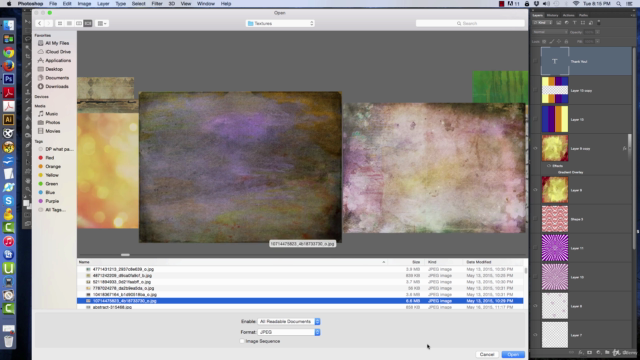Switch to list view in Open dialog

[69, 23]
